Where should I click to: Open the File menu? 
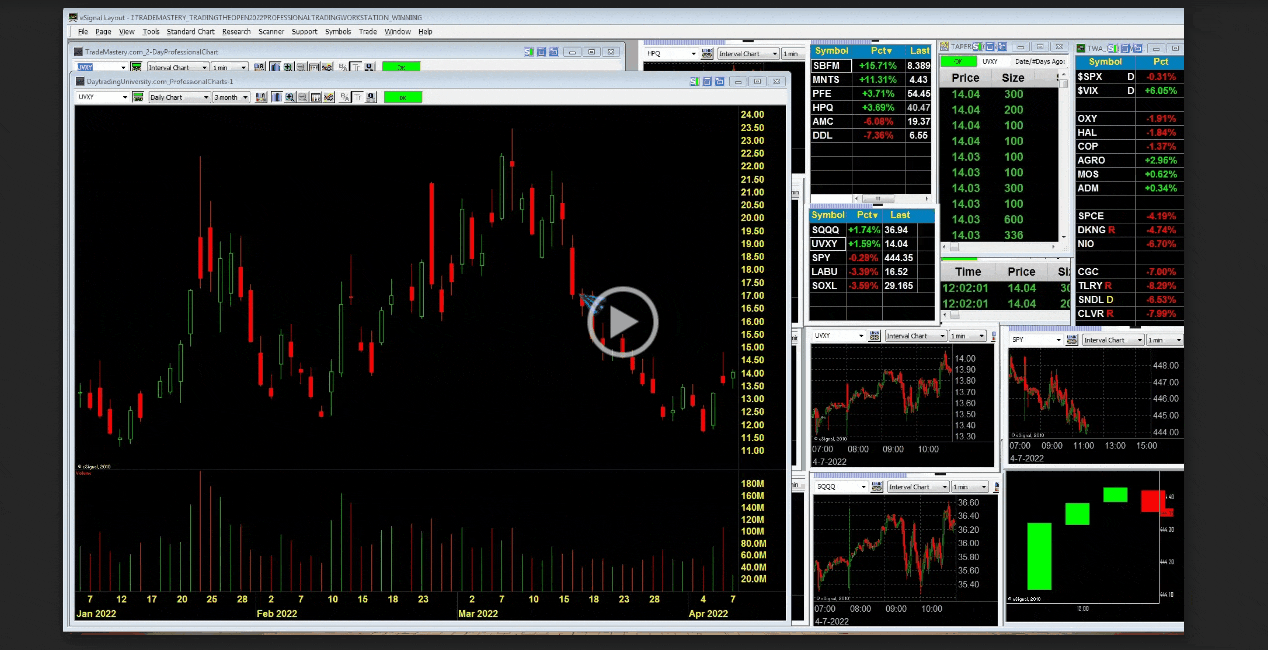click(x=83, y=32)
